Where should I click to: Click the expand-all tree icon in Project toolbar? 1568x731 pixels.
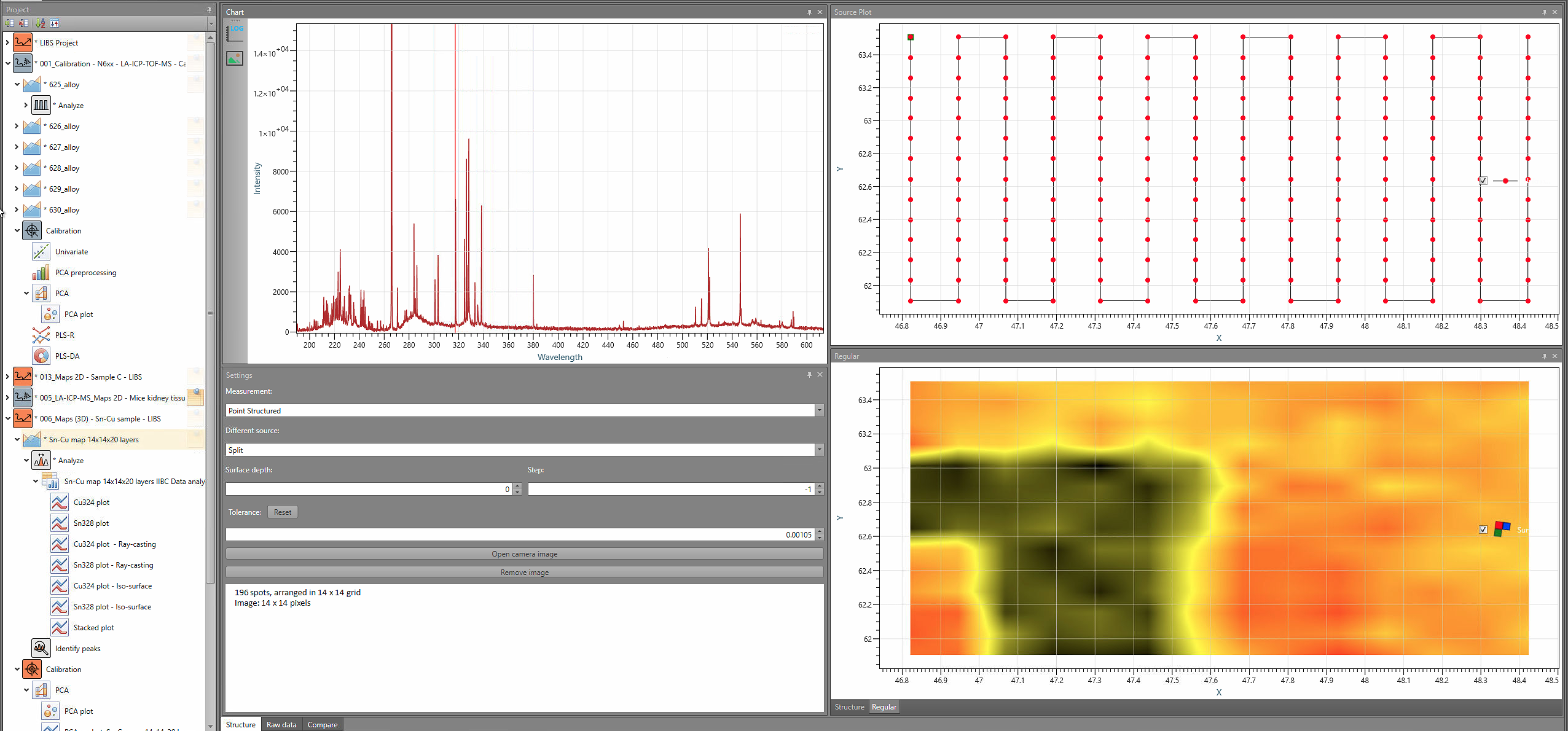click(x=9, y=23)
